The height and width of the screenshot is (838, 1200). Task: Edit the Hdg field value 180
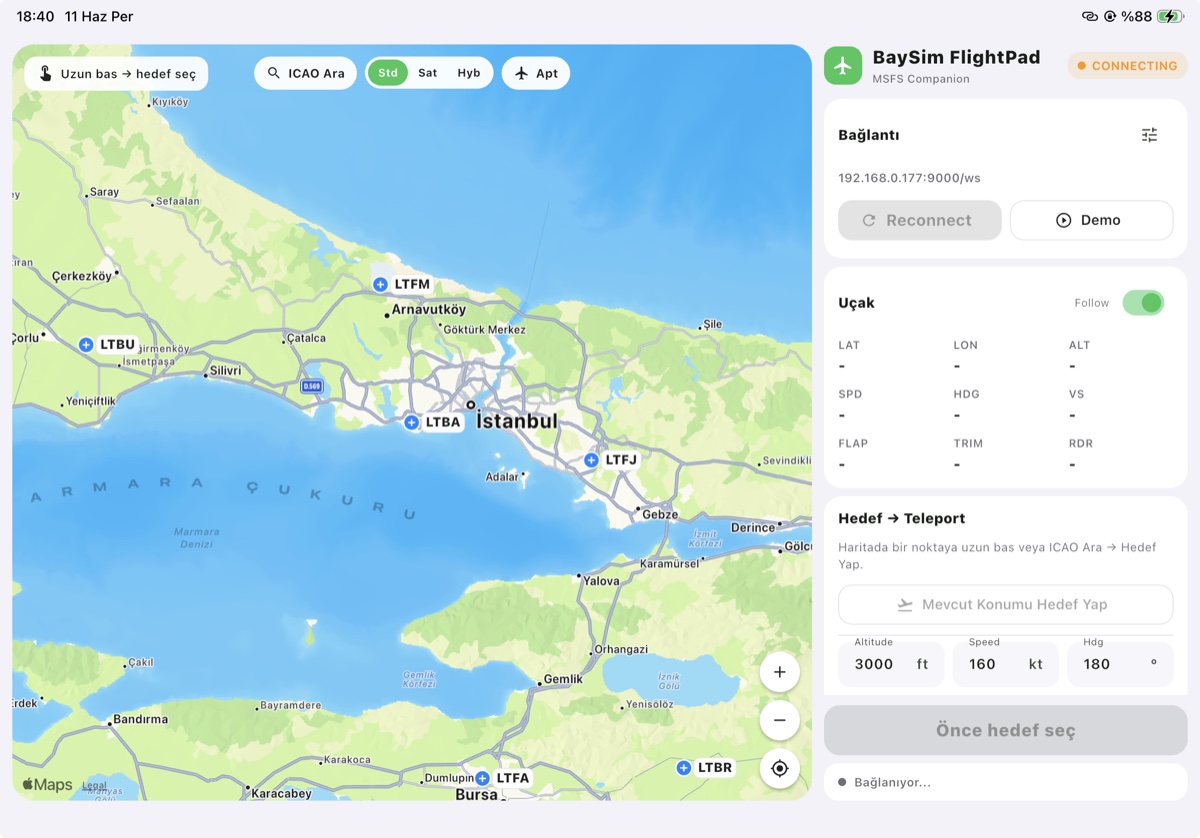[x=1120, y=664]
